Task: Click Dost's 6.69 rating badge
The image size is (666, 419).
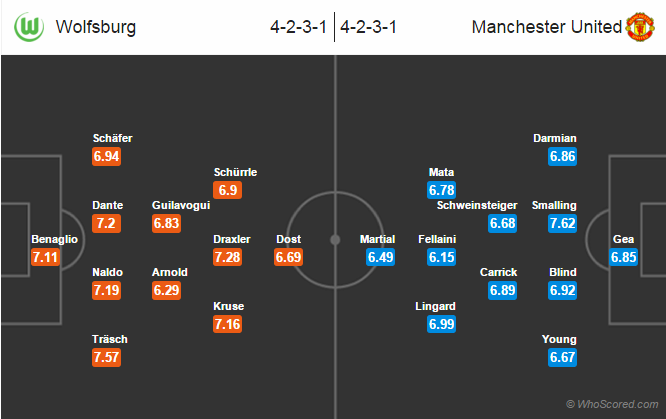Action: point(289,257)
